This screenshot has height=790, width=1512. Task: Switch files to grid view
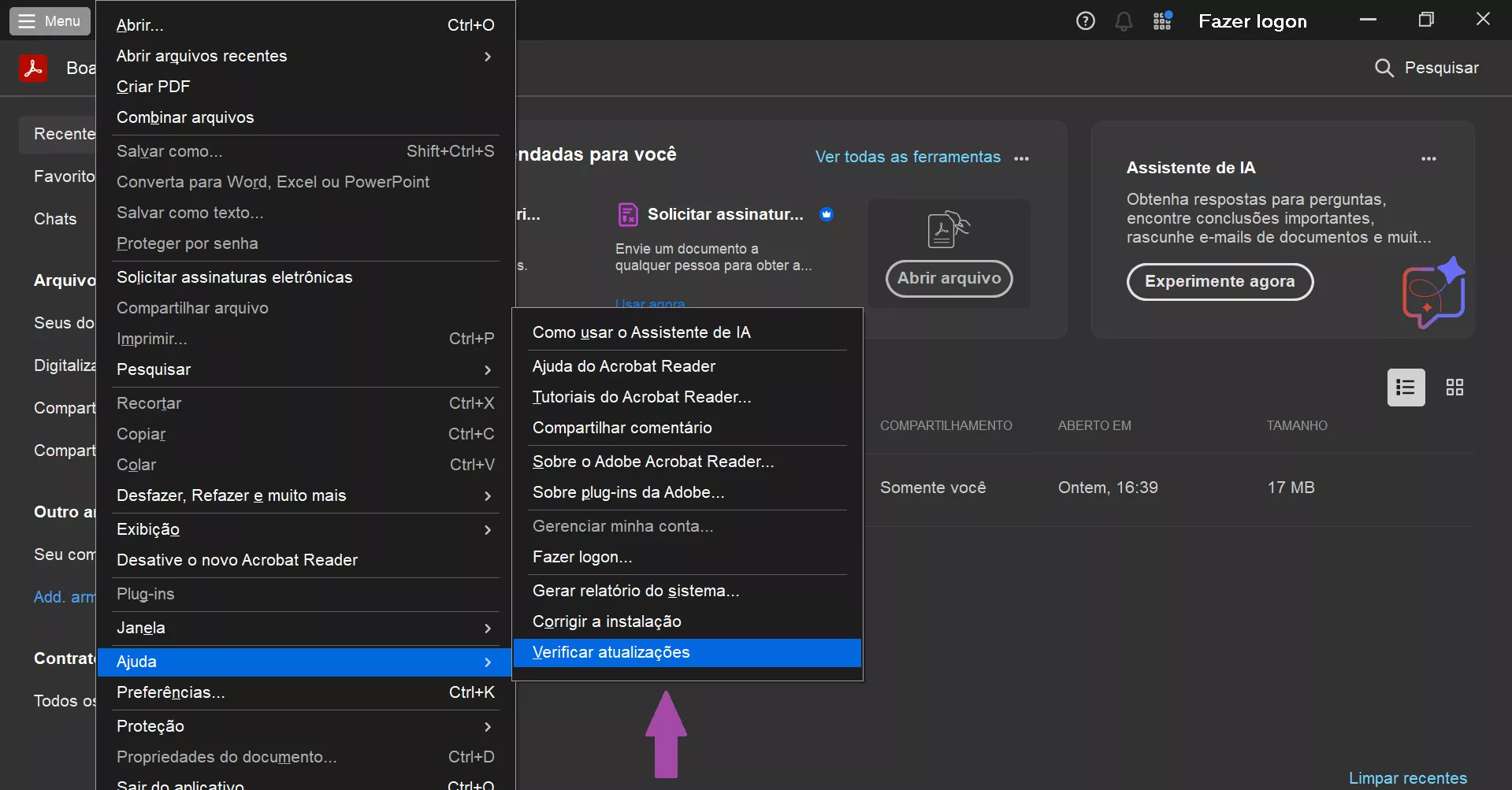tap(1454, 387)
